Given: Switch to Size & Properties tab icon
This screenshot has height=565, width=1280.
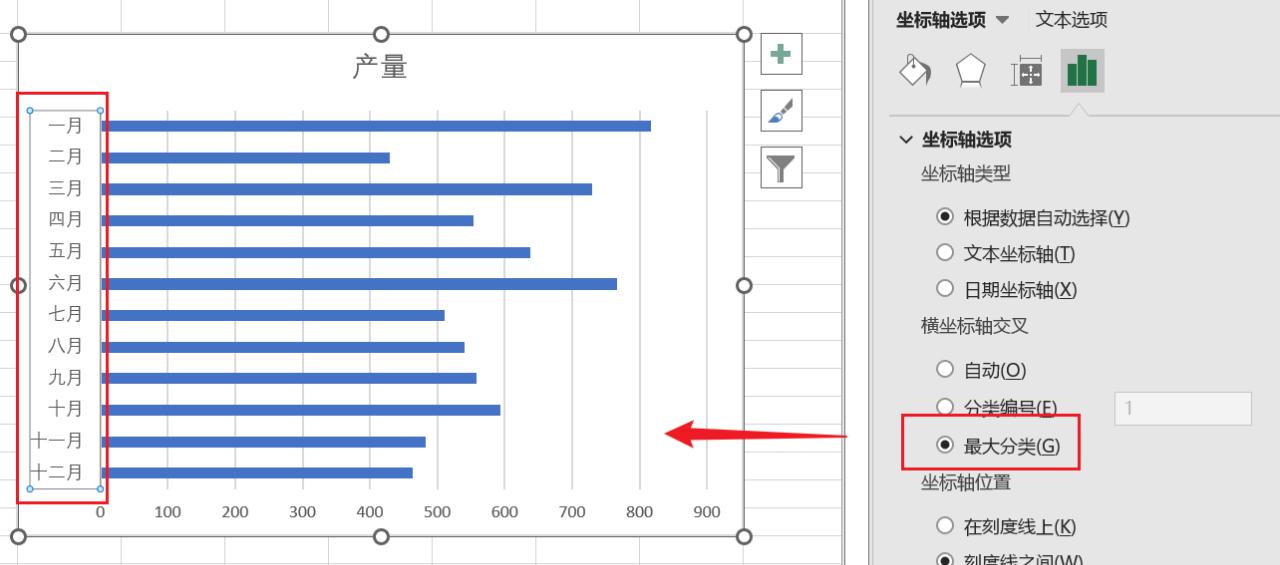Looking at the screenshot, I should [1027, 72].
